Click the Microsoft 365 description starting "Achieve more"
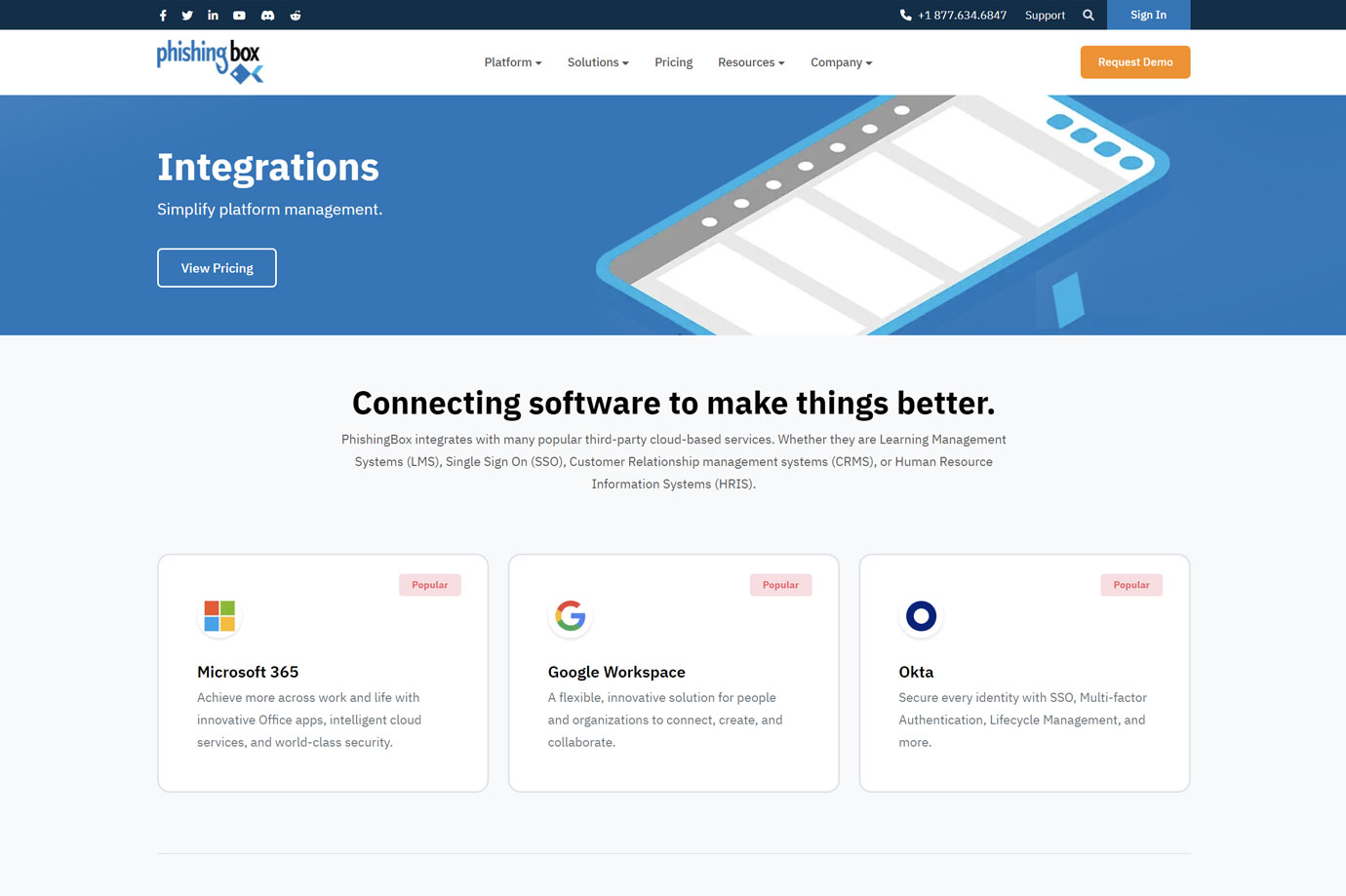Screen dimensions: 1346x896 tap(309, 720)
